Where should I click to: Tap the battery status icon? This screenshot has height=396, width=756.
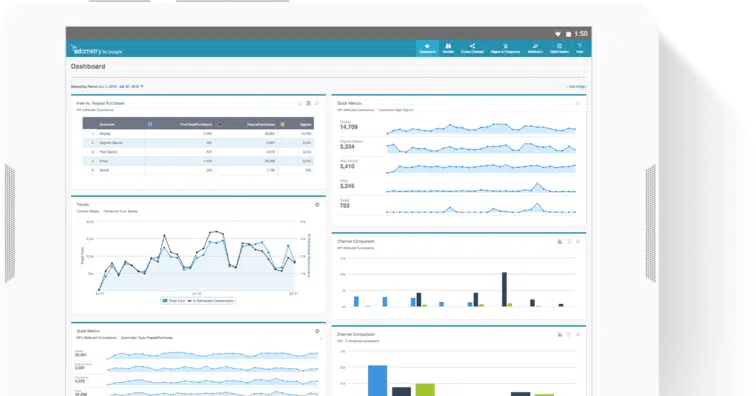(x=568, y=34)
